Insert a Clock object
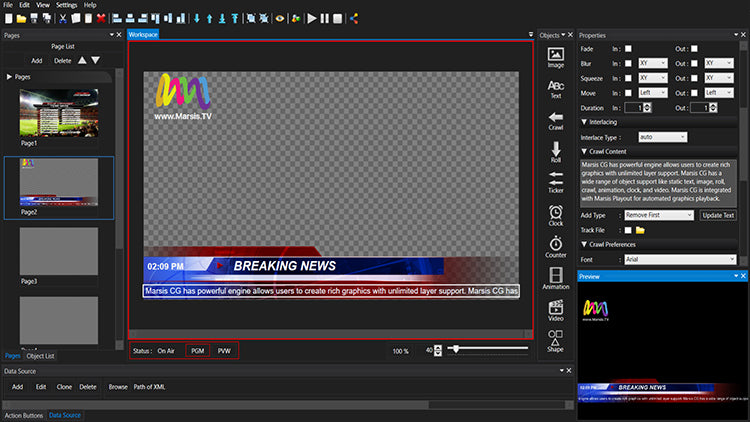 (556, 214)
